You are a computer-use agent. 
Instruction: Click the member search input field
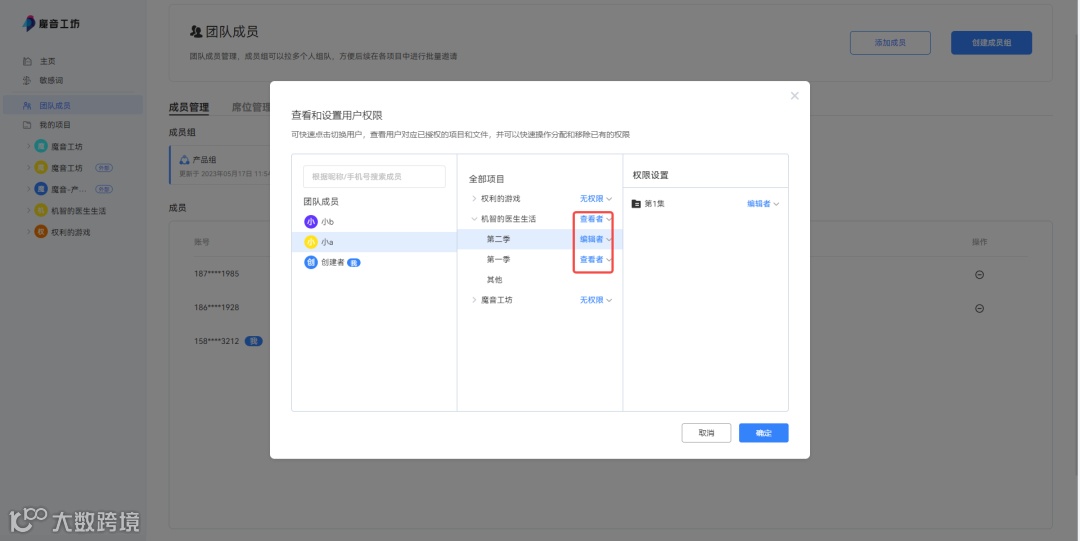pyautogui.click(x=374, y=176)
